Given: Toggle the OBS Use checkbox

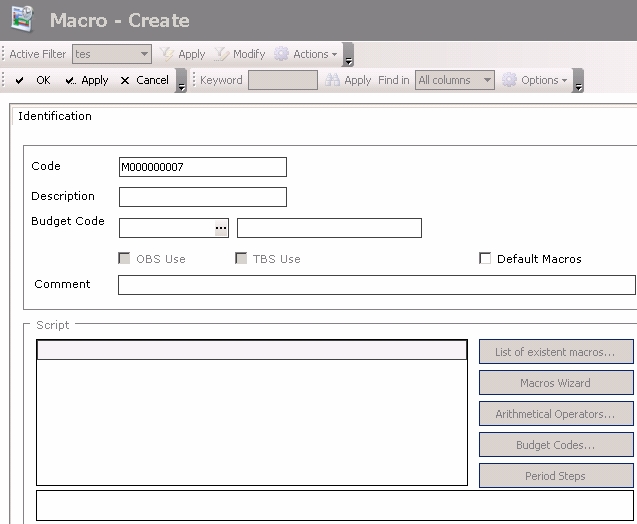Looking at the screenshot, I should (125, 259).
